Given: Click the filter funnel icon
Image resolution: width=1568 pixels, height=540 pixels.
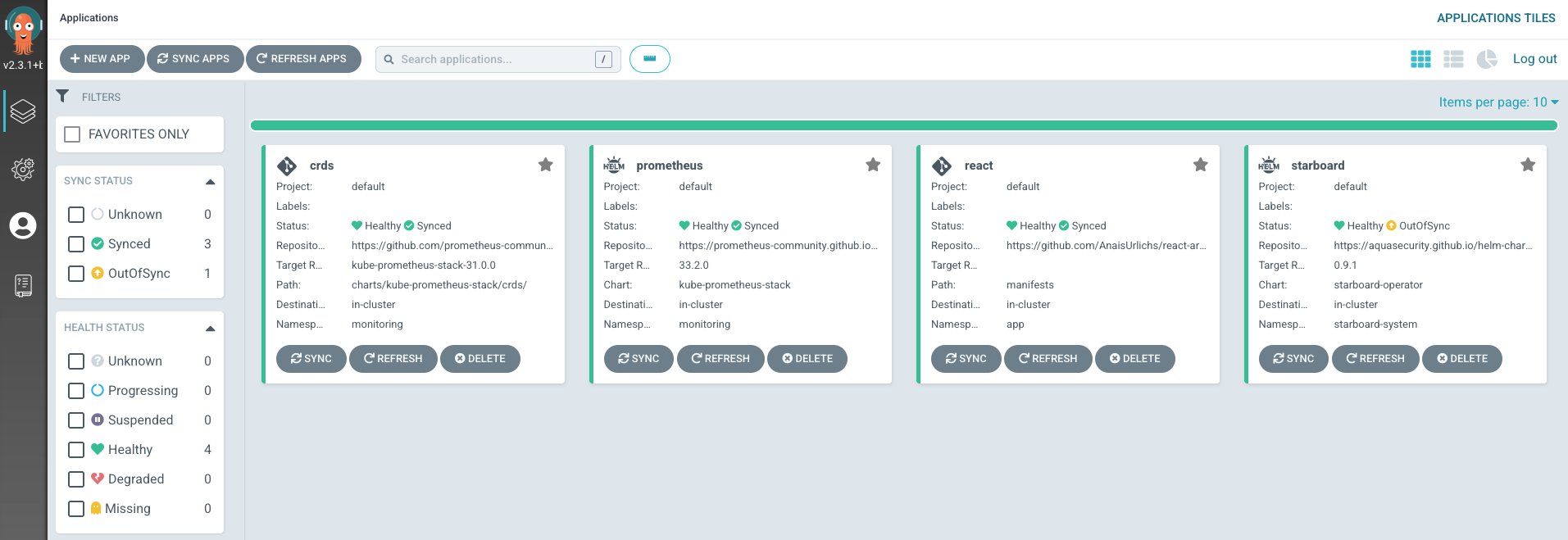Looking at the screenshot, I should pos(62,96).
